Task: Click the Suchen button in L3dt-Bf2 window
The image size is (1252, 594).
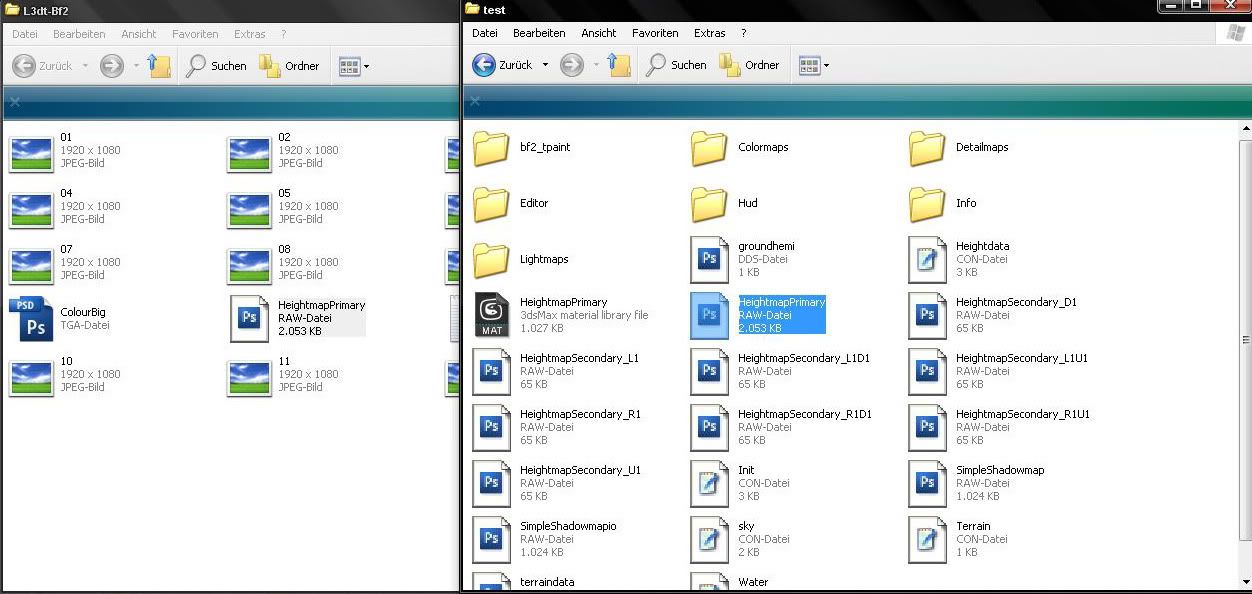Action: 217,66
